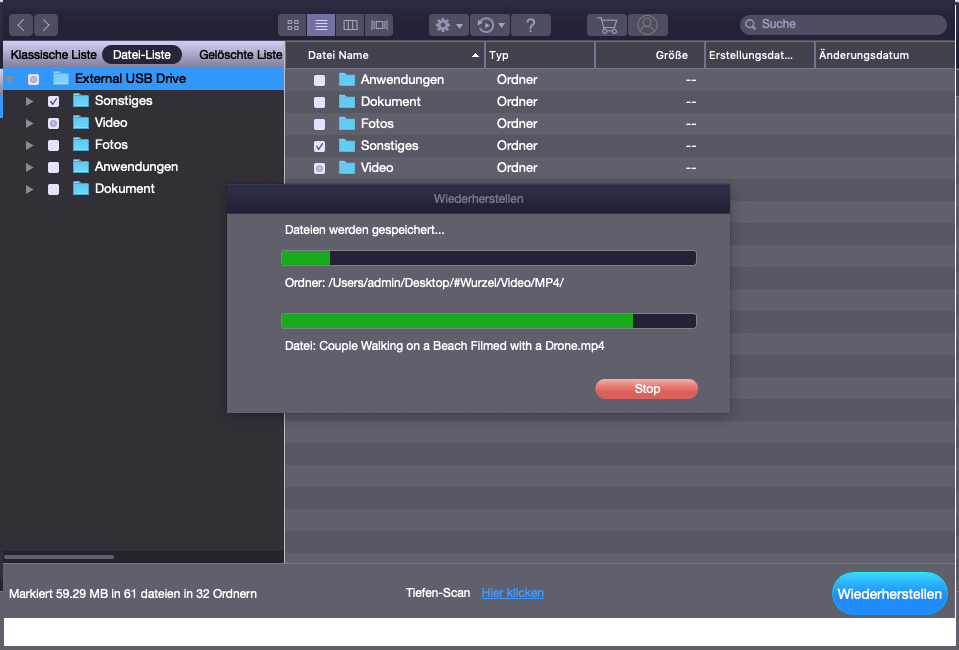This screenshot has height=650, width=959.
Task: Check the Fotos checkbox in file list
Action: click(319, 124)
